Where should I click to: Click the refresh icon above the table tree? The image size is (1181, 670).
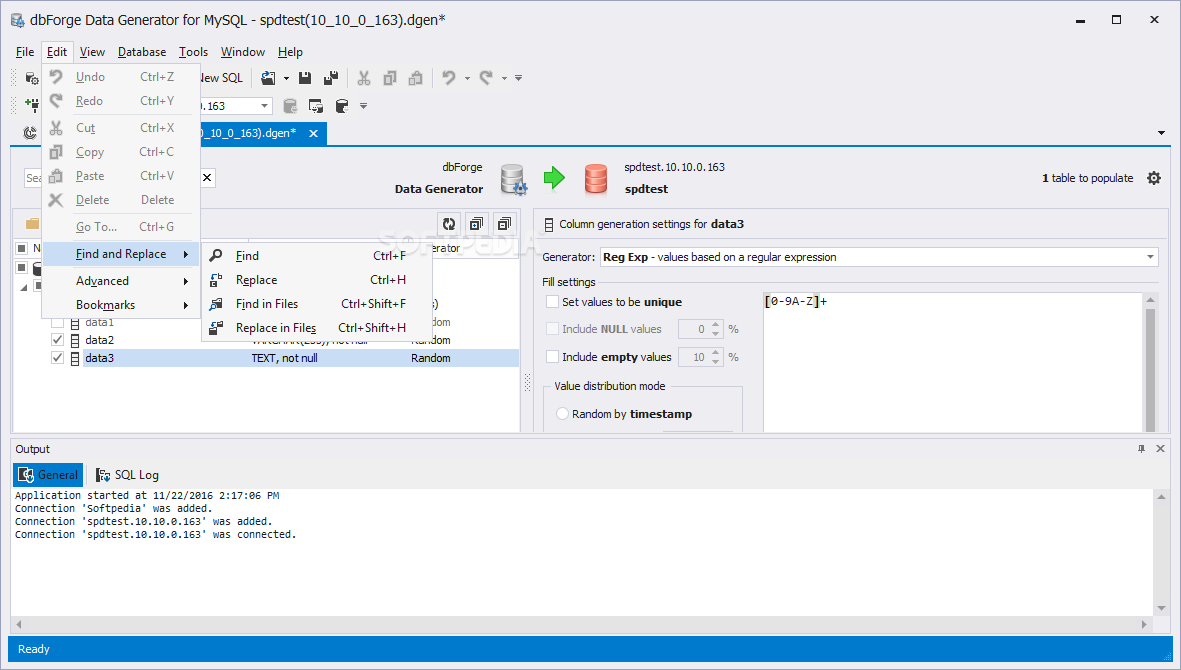[x=449, y=224]
